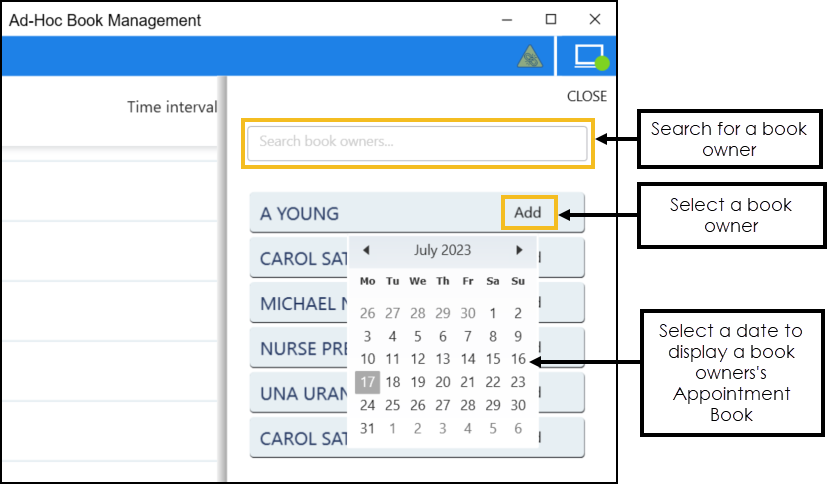The height and width of the screenshot is (484, 829).
Task: Choose 1 July on the calendar
Action: 493,313
